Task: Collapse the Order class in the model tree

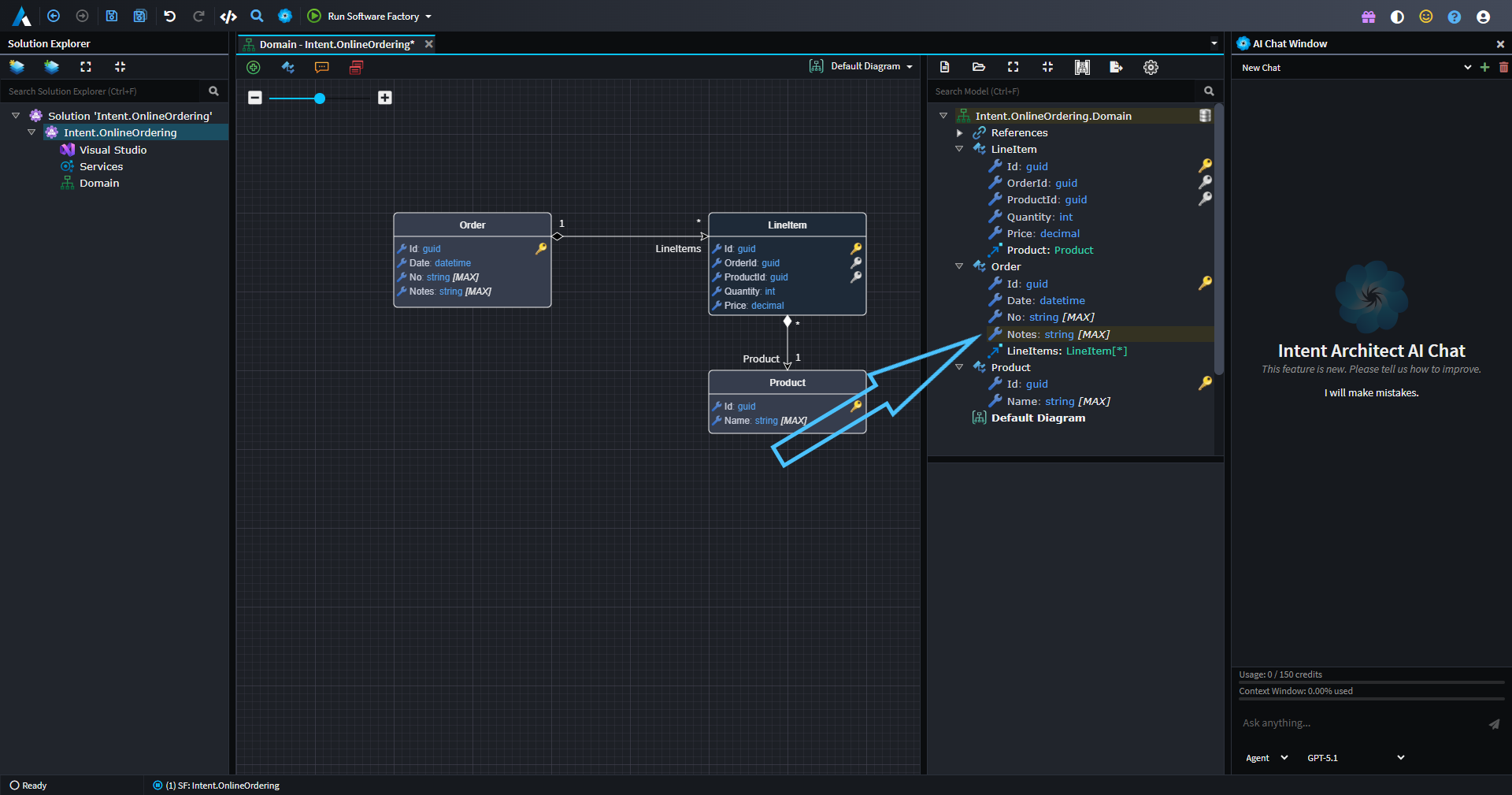Action: [x=959, y=266]
